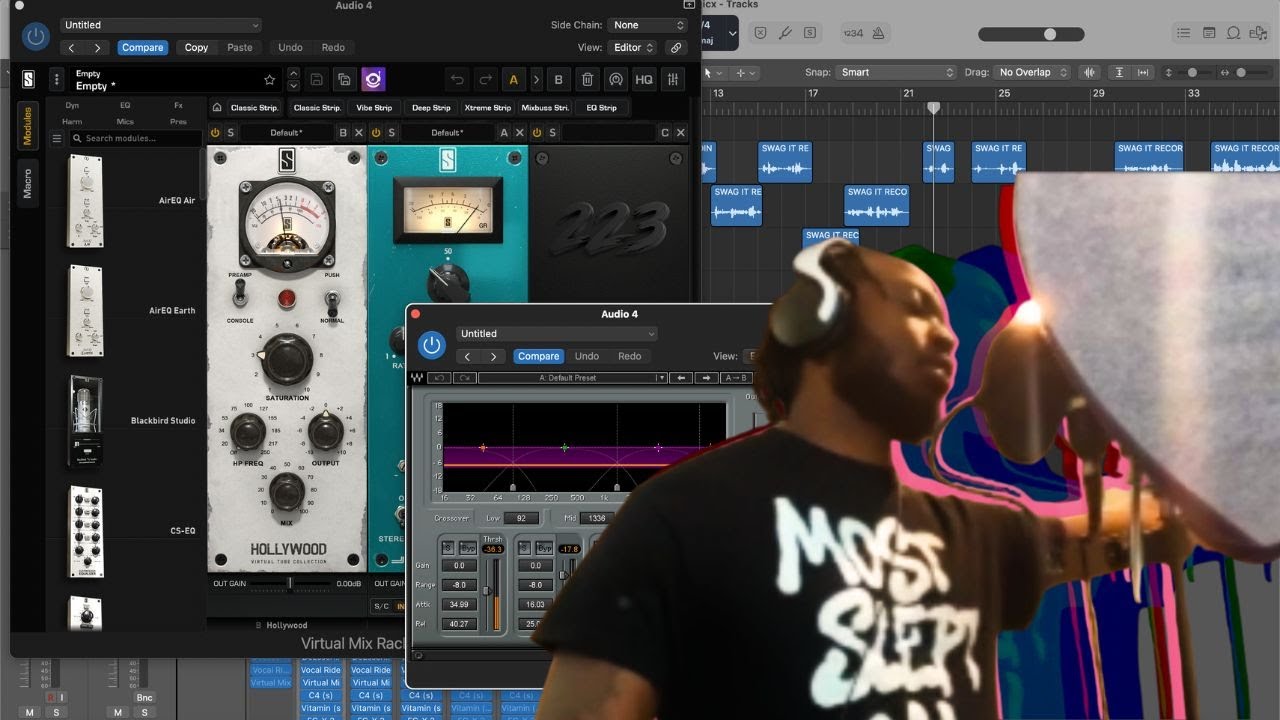Screen dimensions: 1280x720
Task: Click home icon in strip bar
Action: 217,107
